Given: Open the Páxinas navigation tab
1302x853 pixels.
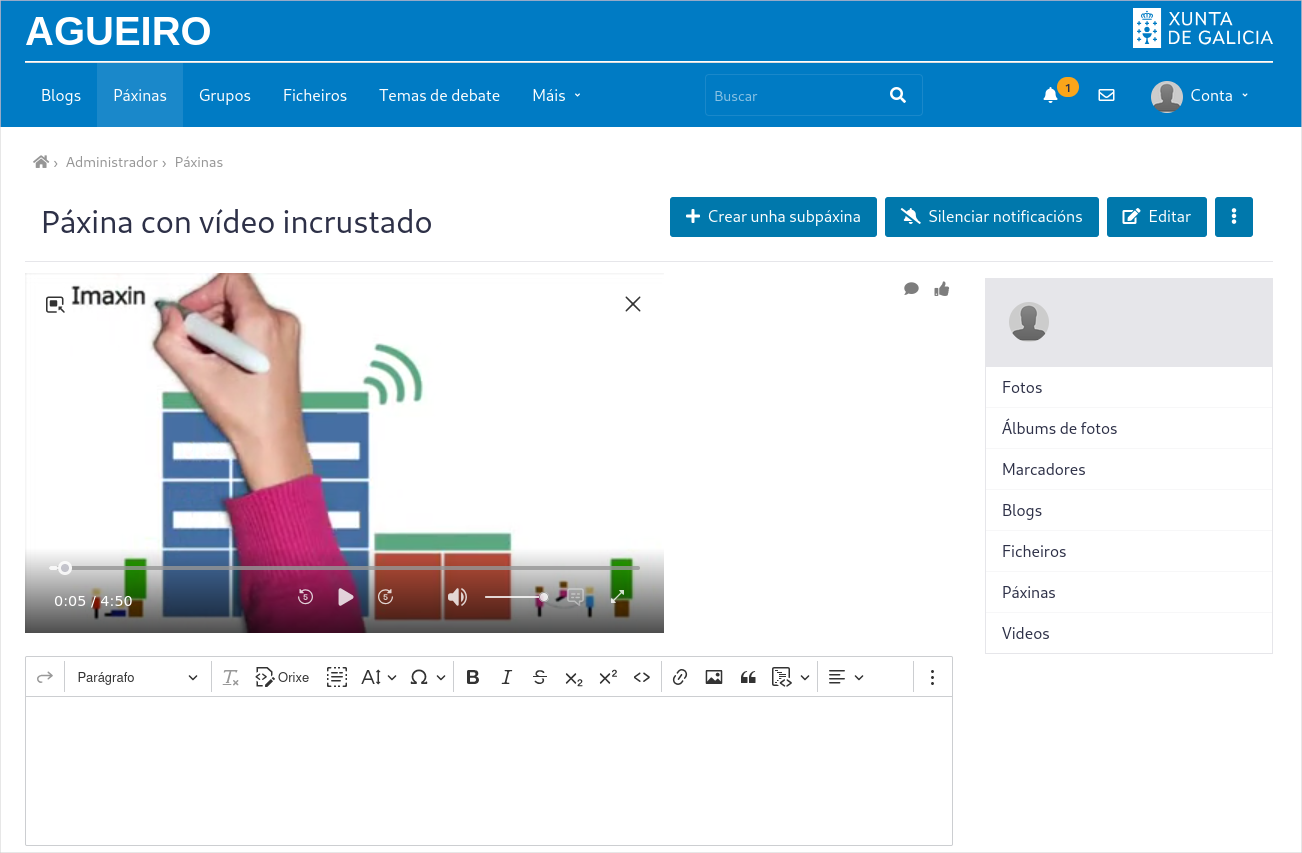Looking at the screenshot, I should (x=140, y=95).
